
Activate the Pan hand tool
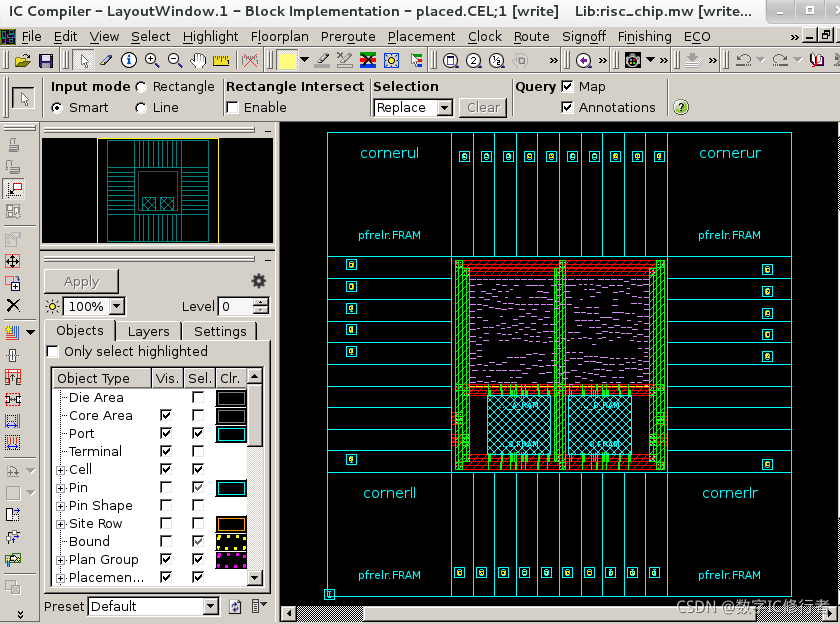point(198,61)
